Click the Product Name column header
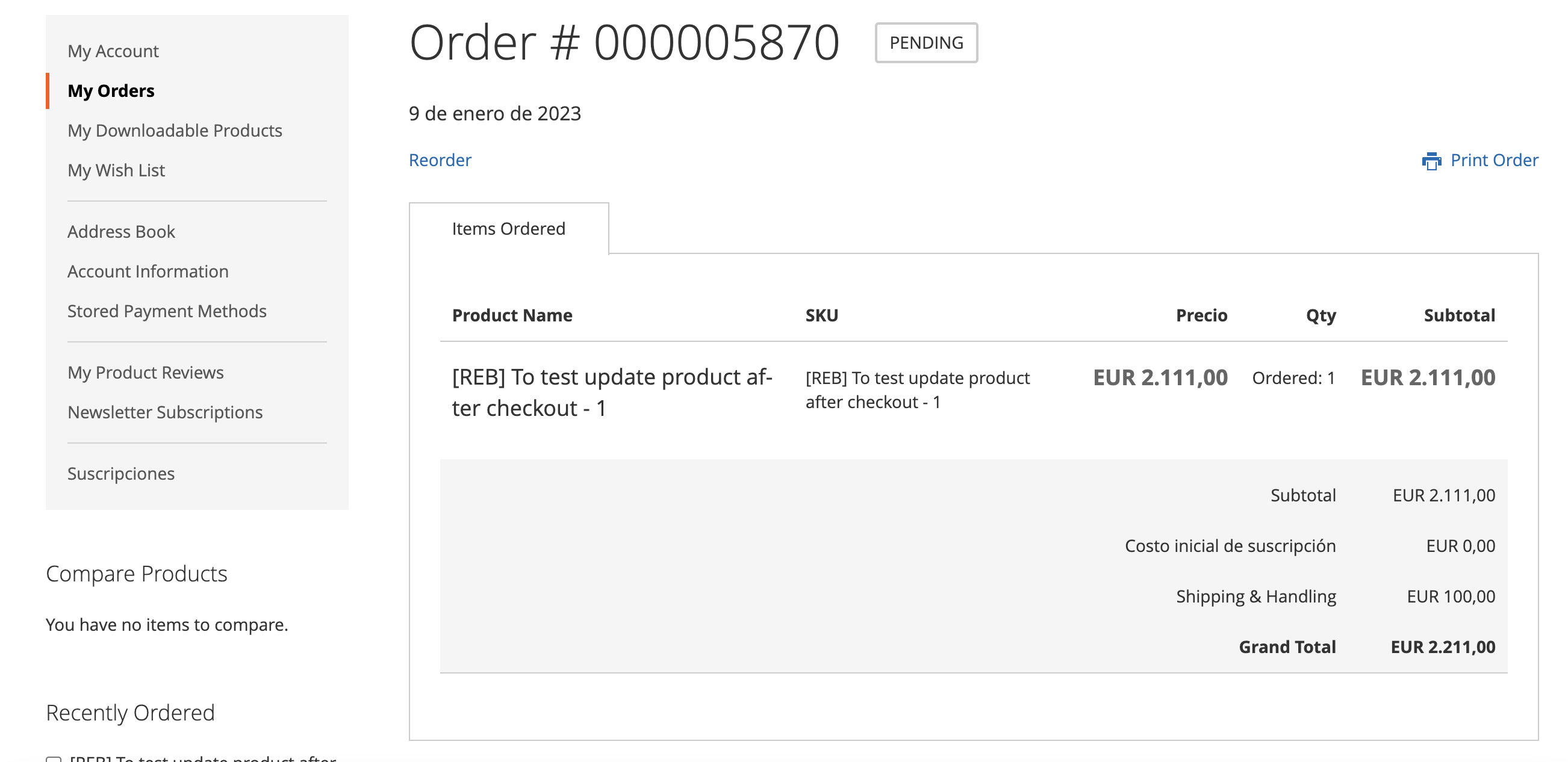The width and height of the screenshot is (1568, 762). 512,315
